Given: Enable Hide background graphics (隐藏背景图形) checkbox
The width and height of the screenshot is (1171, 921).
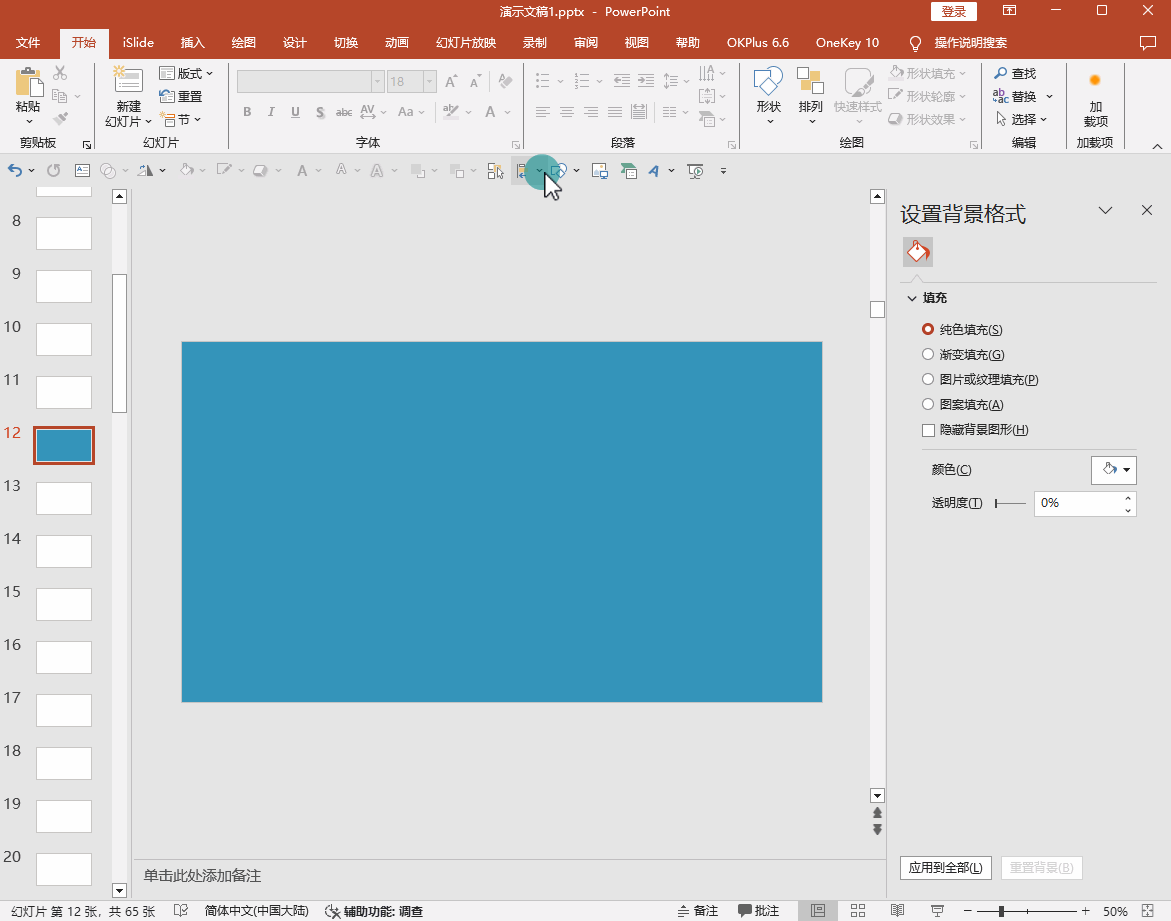Looking at the screenshot, I should point(928,430).
